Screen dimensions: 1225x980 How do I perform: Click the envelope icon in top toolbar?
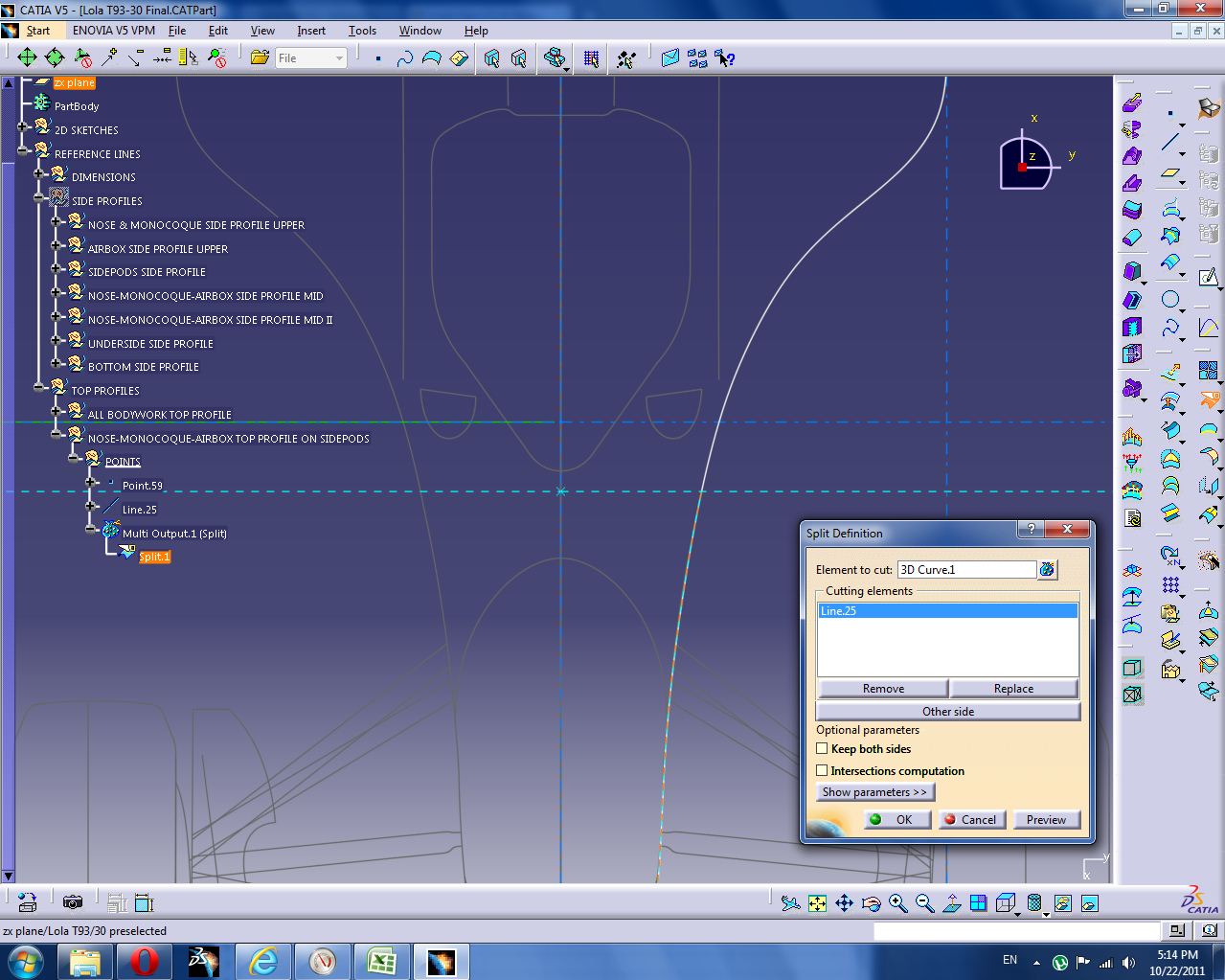tap(670, 58)
